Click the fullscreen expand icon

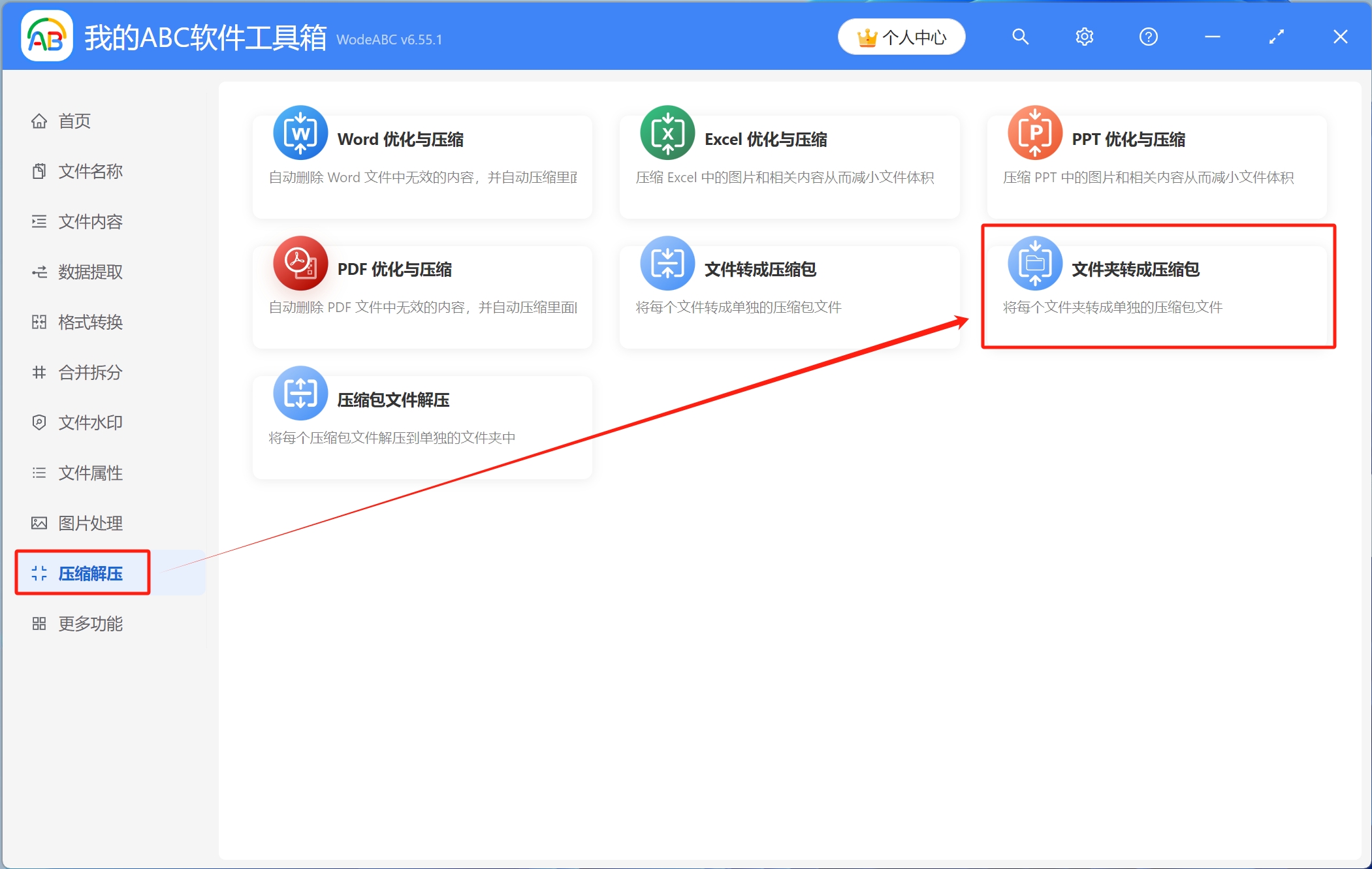1277,37
